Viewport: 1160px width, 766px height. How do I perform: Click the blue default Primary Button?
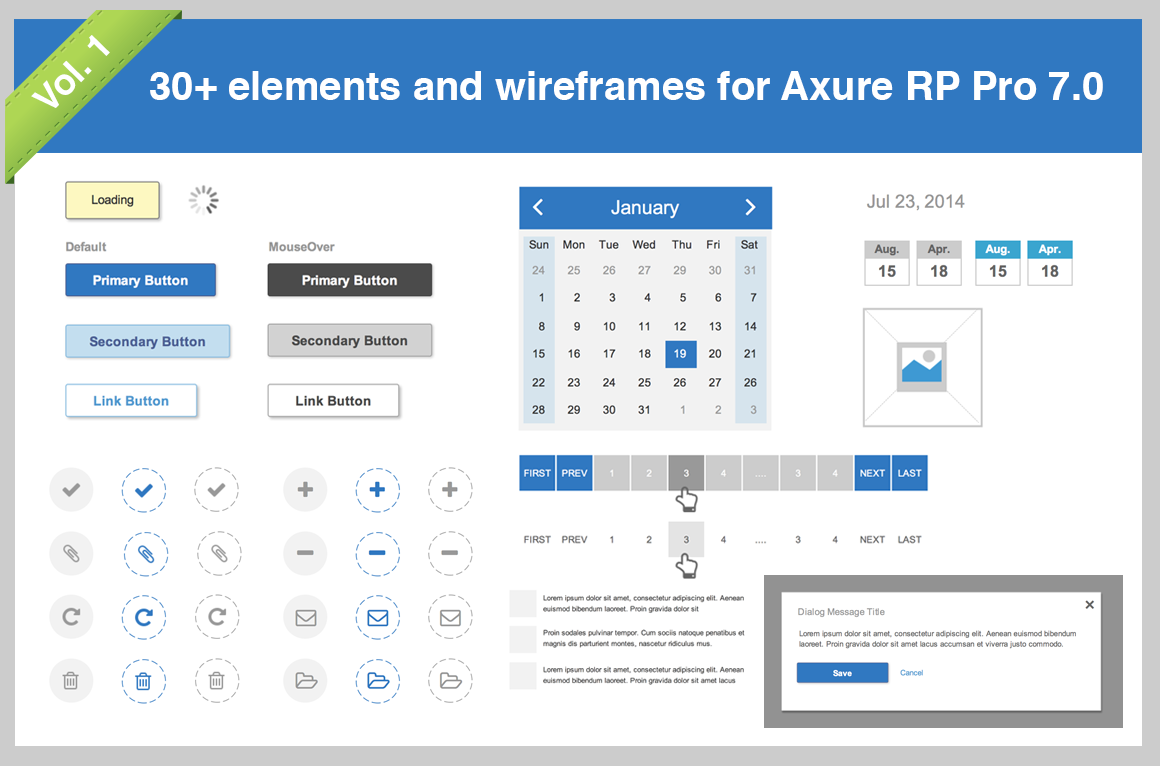[x=140, y=281]
